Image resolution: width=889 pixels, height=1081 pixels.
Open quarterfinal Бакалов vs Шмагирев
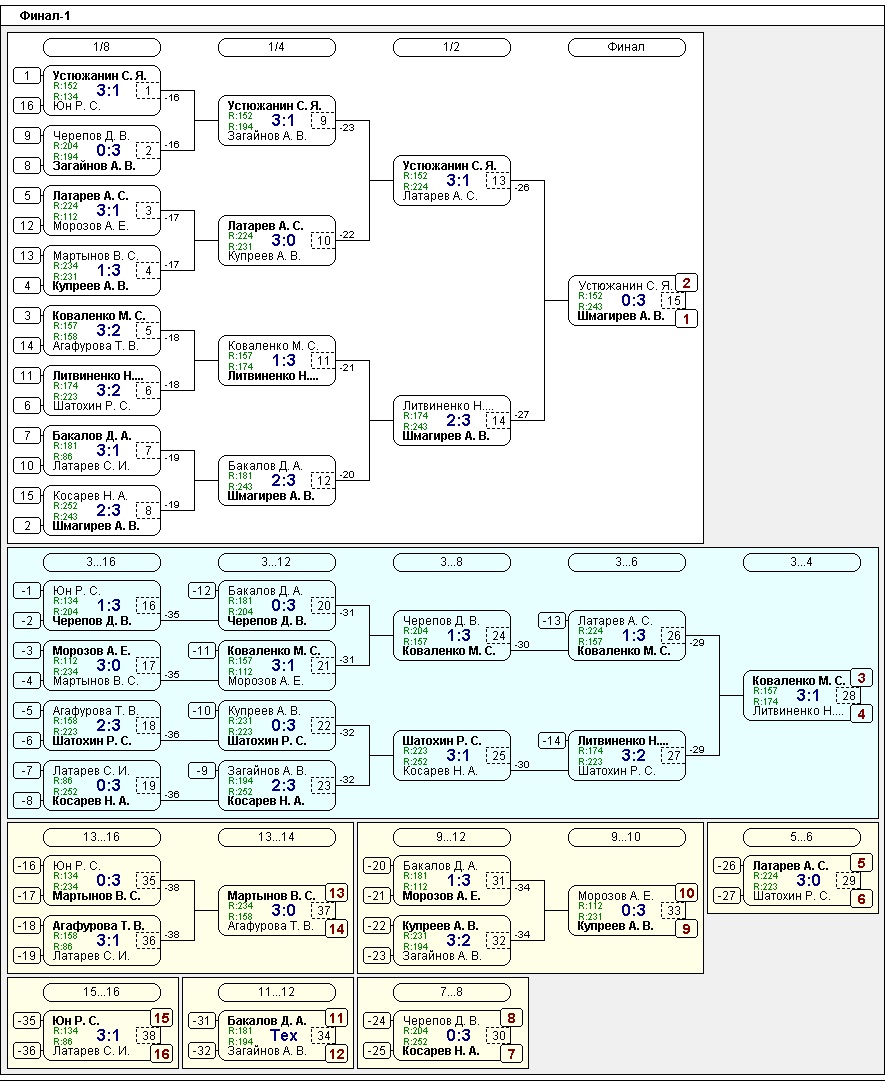coord(277,481)
